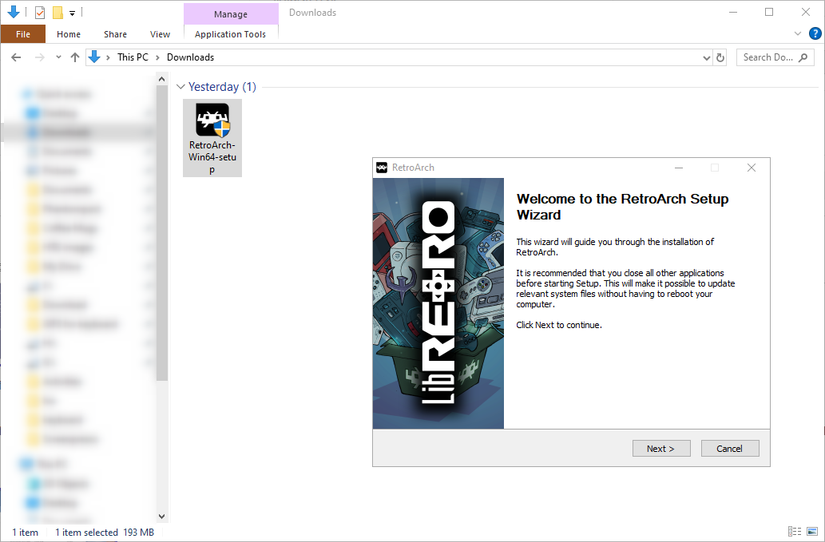Click the chevron after This PC
The width and height of the screenshot is (825, 542).
157,57
